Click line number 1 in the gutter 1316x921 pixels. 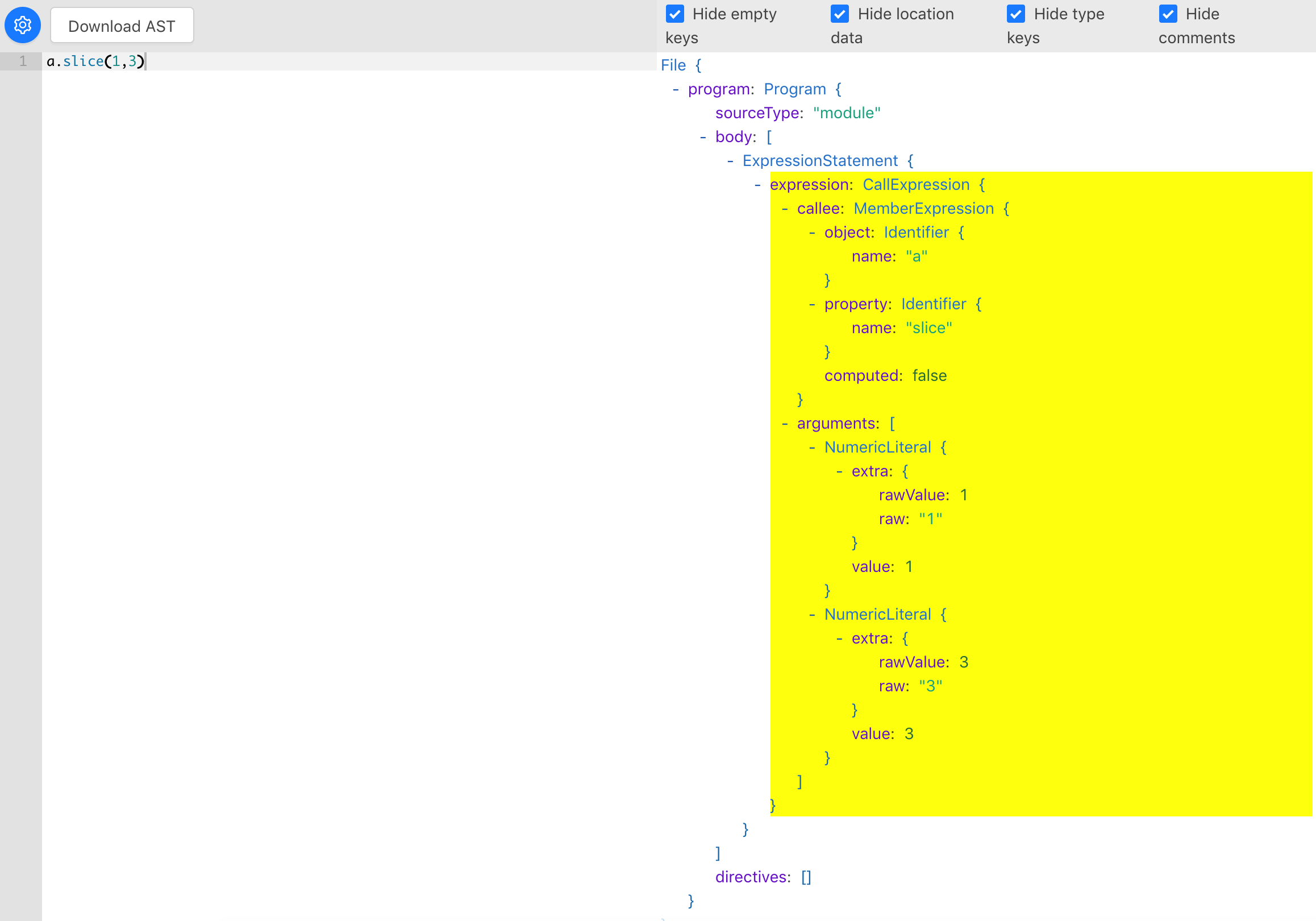[23, 61]
